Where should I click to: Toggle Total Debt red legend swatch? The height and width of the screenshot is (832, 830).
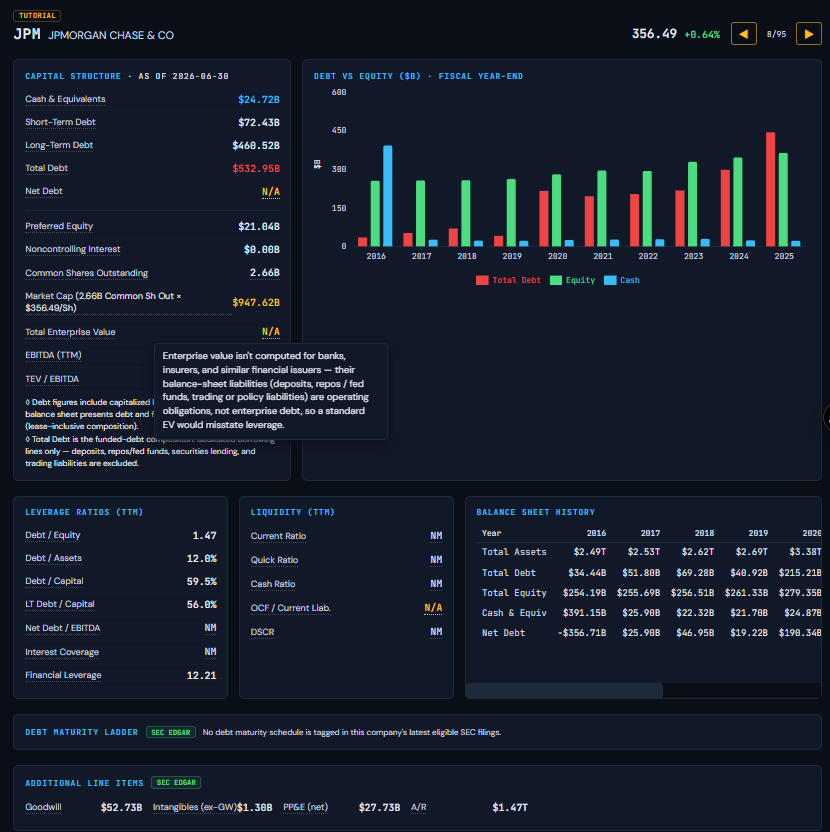pyautogui.click(x=482, y=280)
